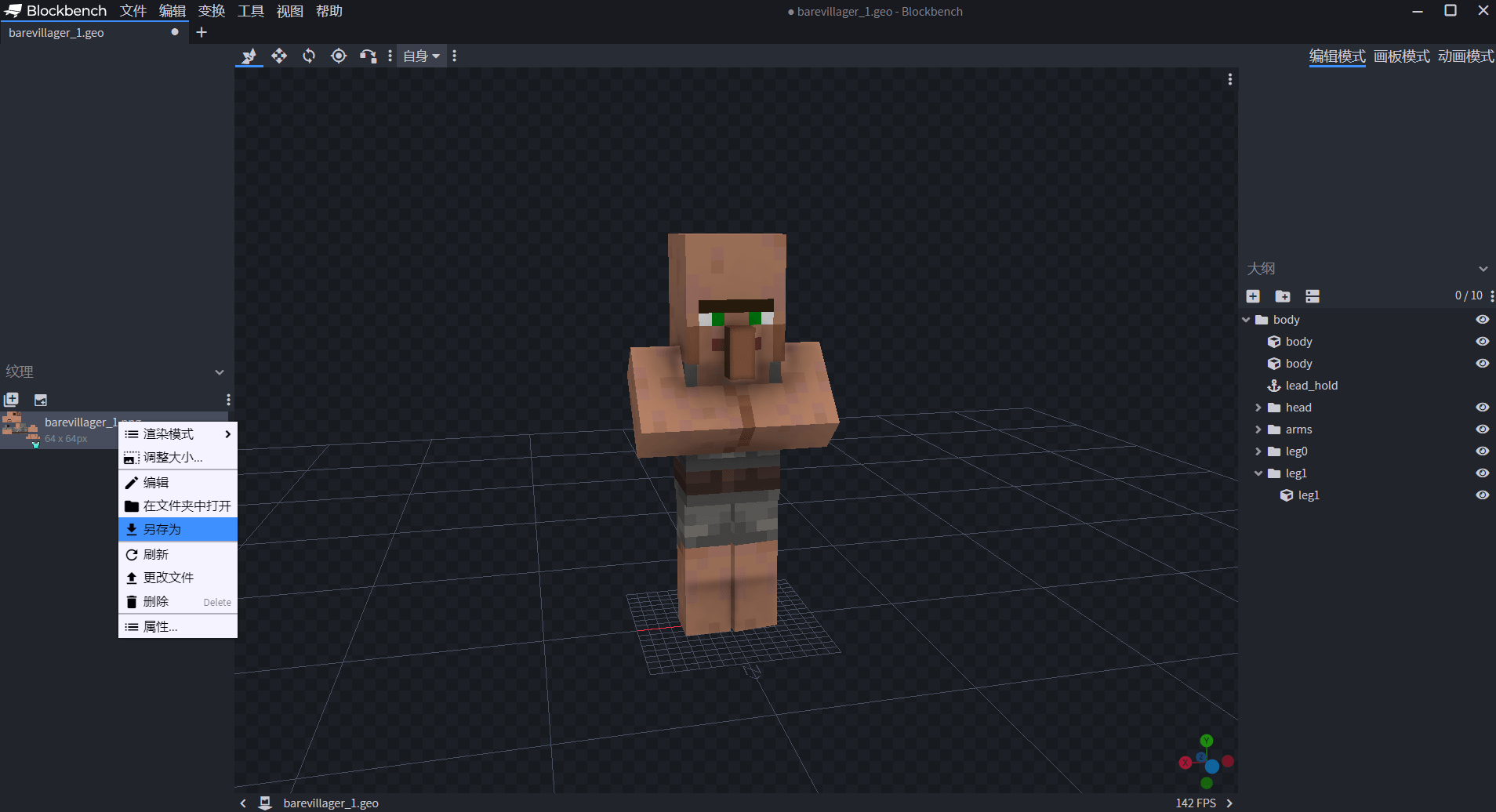Image resolution: width=1496 pixels, height=812 pixels.
Task: Select the barevillager_1 texture thumbnail
Action: (x=20, y=430)
